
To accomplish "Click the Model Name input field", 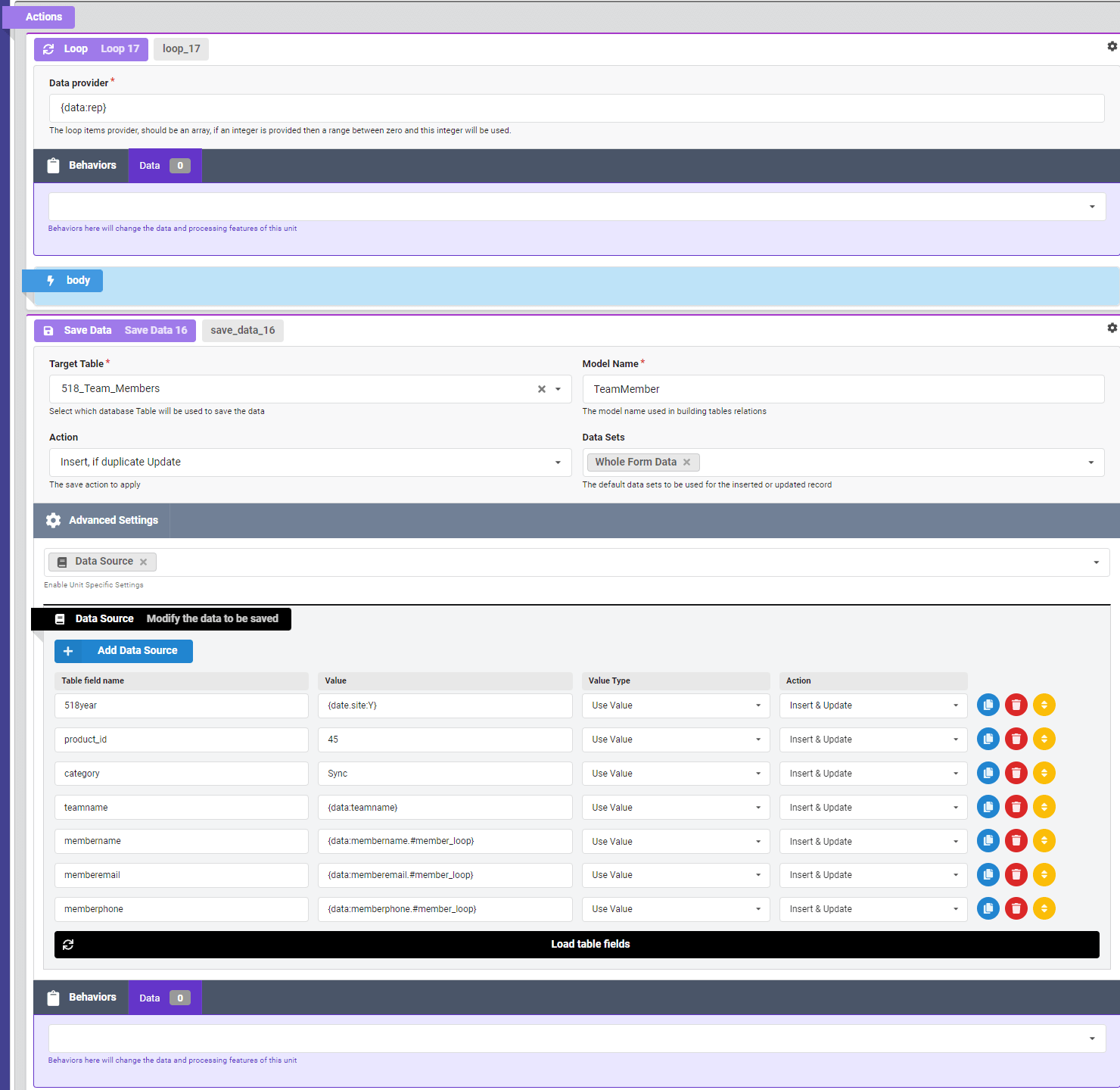I will pos(843,389).
